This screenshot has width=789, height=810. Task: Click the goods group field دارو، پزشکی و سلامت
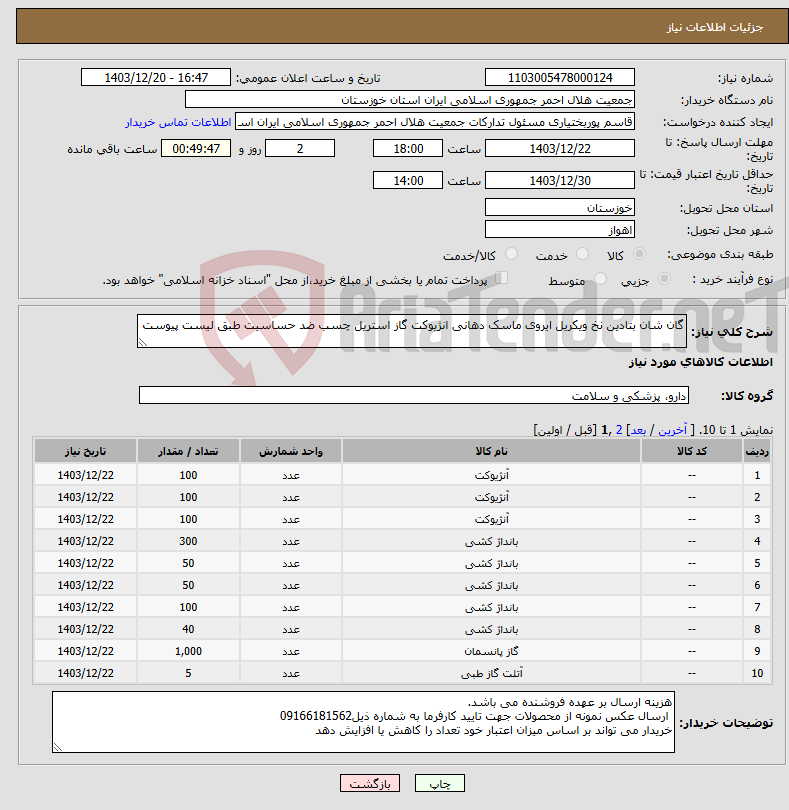point(413,395)
